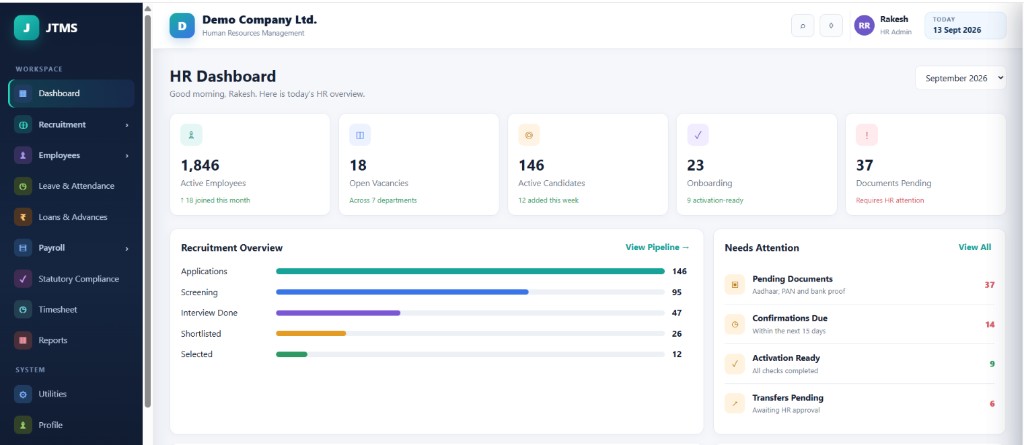Click the Activation Ready check icon
This screenshot has height=445, width=1024.
[735, 364]
